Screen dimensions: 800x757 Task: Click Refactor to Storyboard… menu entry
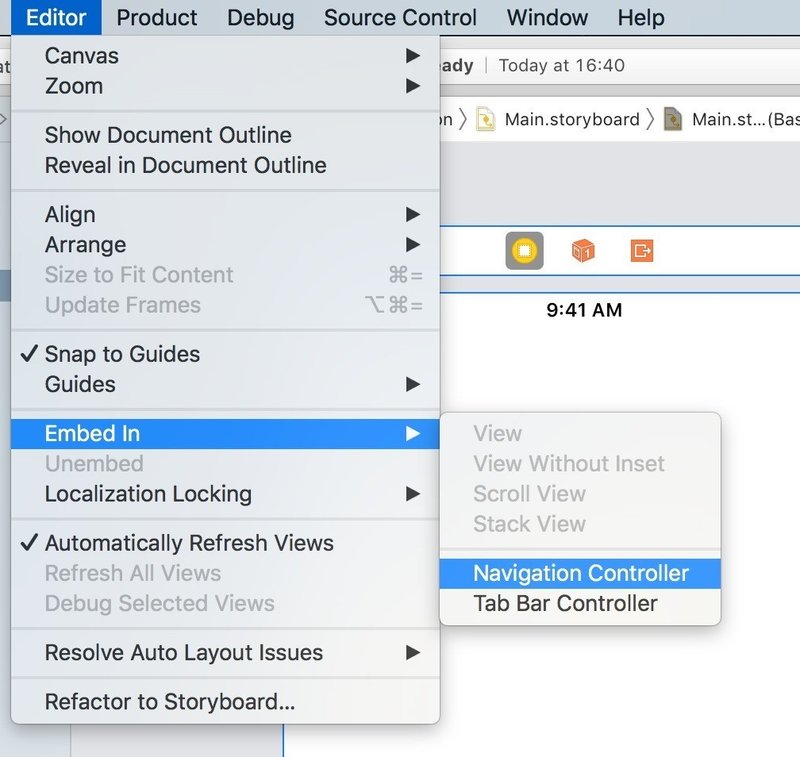coord(170,703)
